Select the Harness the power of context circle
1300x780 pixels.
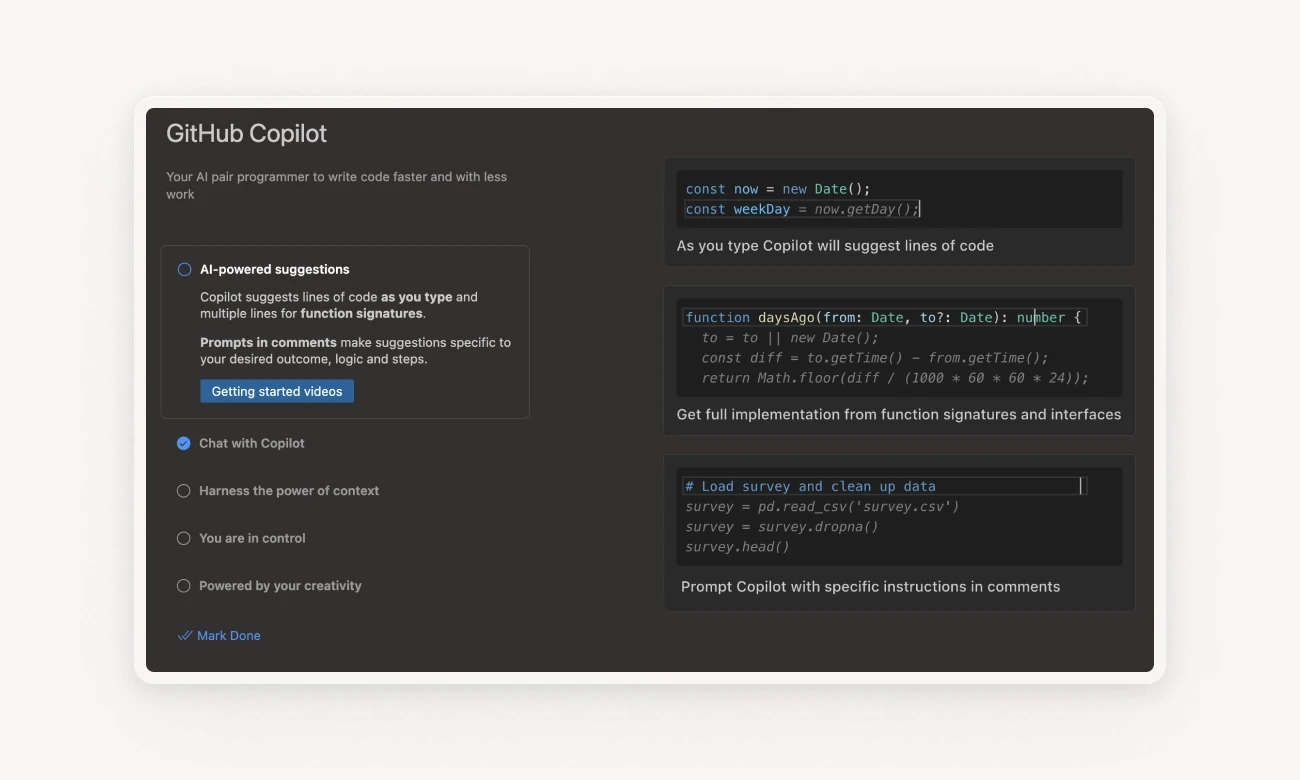(184, 491)
